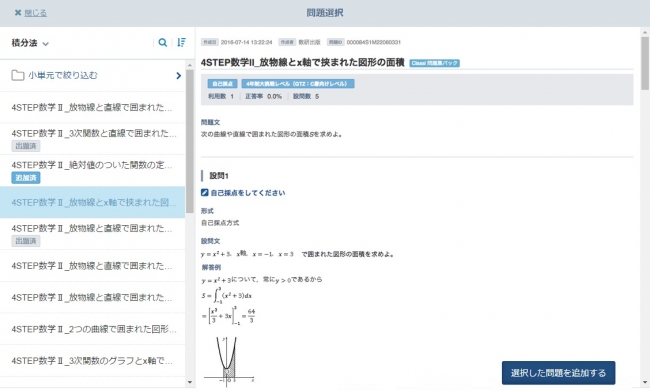Click the Classi 問題集パック tag
The width and height of the screenshot is (650, 391).
pos(434,63)
